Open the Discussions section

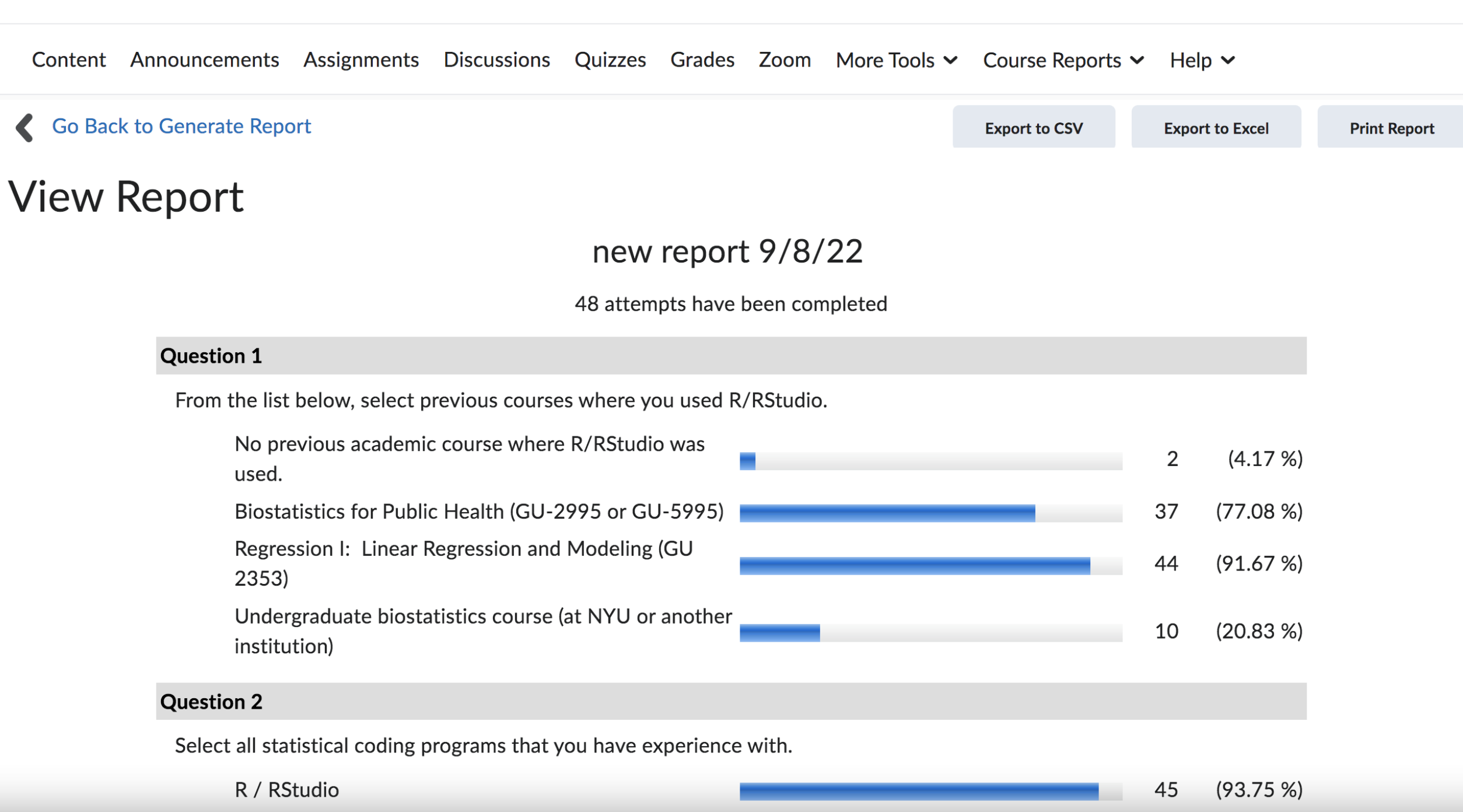tap(496, 60)
